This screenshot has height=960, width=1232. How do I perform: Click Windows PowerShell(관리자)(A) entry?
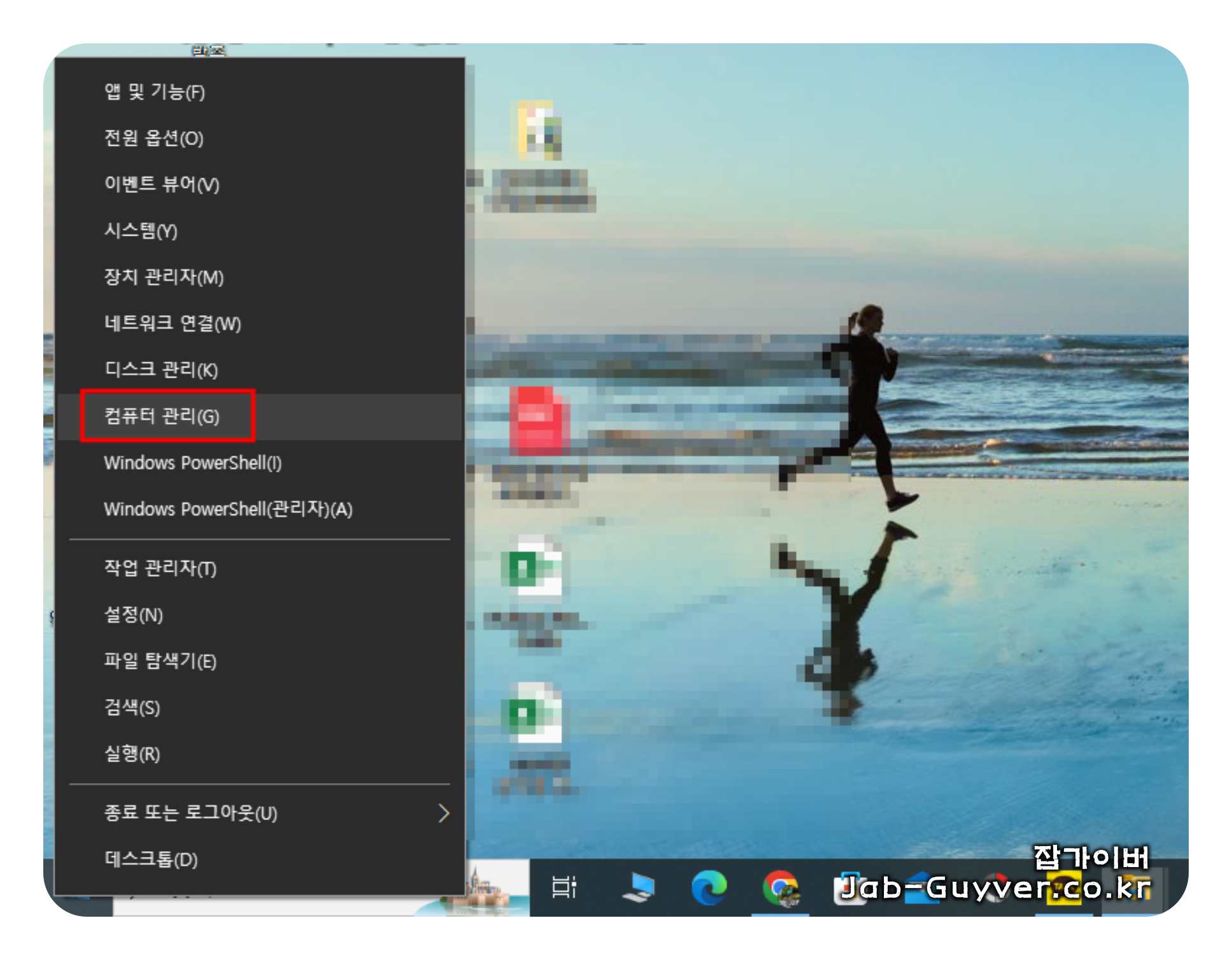pos(228,509)
